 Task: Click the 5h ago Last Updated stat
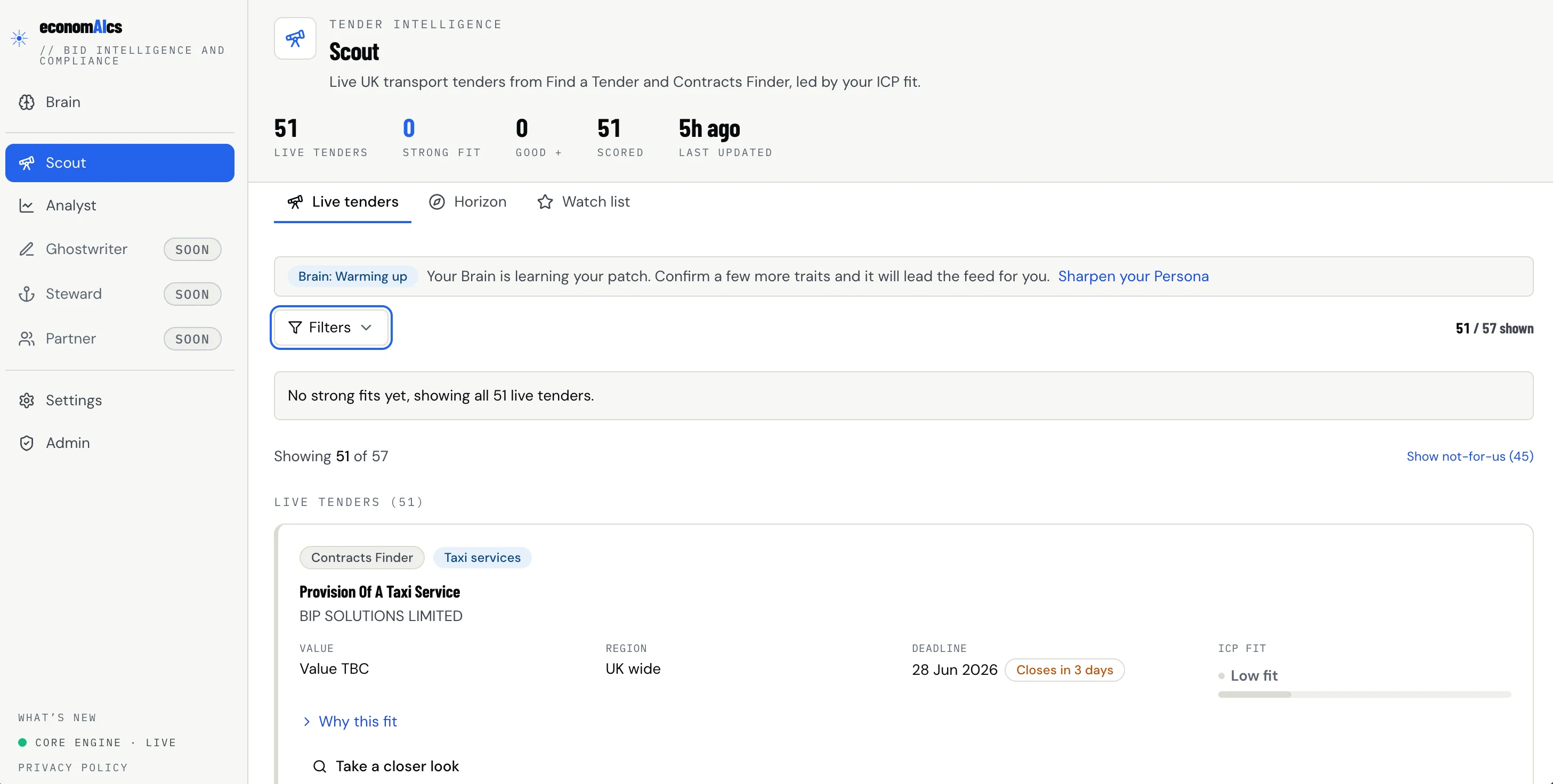coord(726,137)
